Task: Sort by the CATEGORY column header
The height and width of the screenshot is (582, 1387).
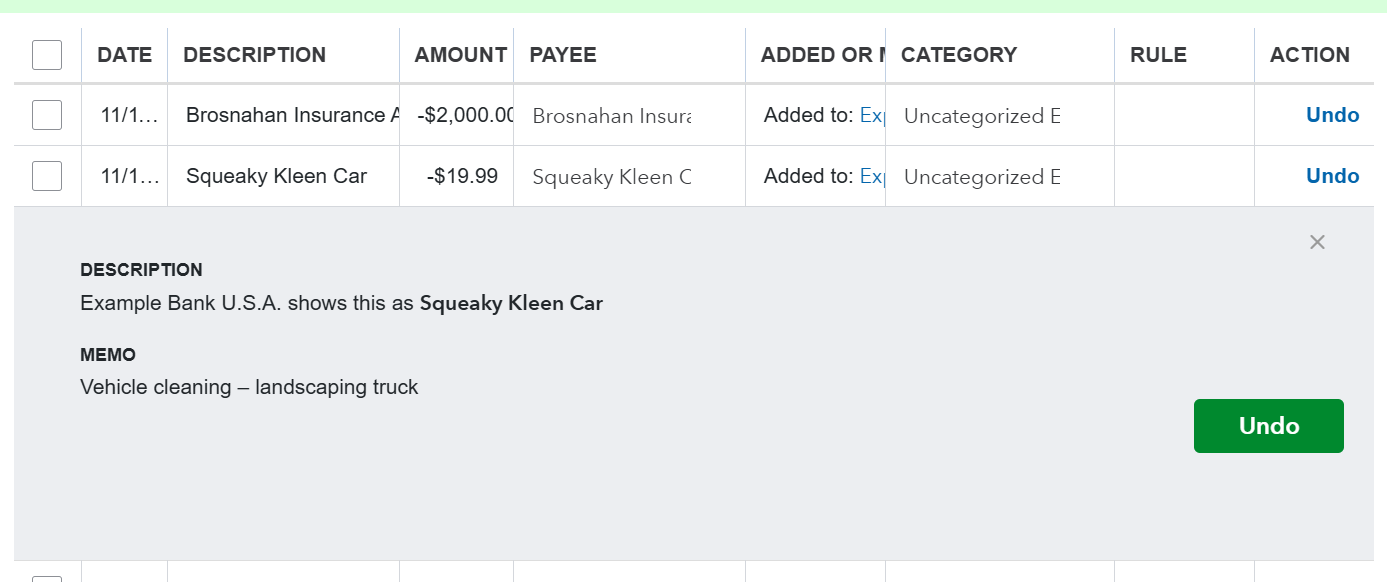Action: pos(958,55)
